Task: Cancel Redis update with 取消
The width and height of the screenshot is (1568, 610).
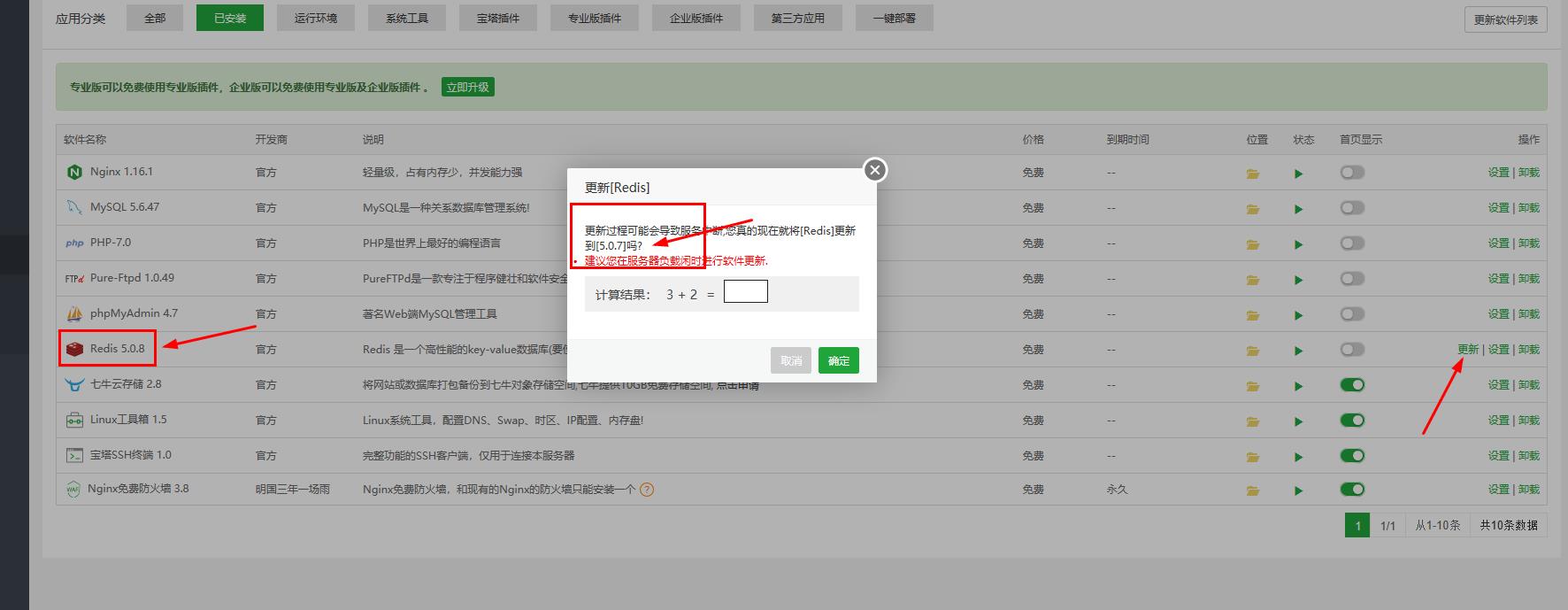Action: coord(791,360)
